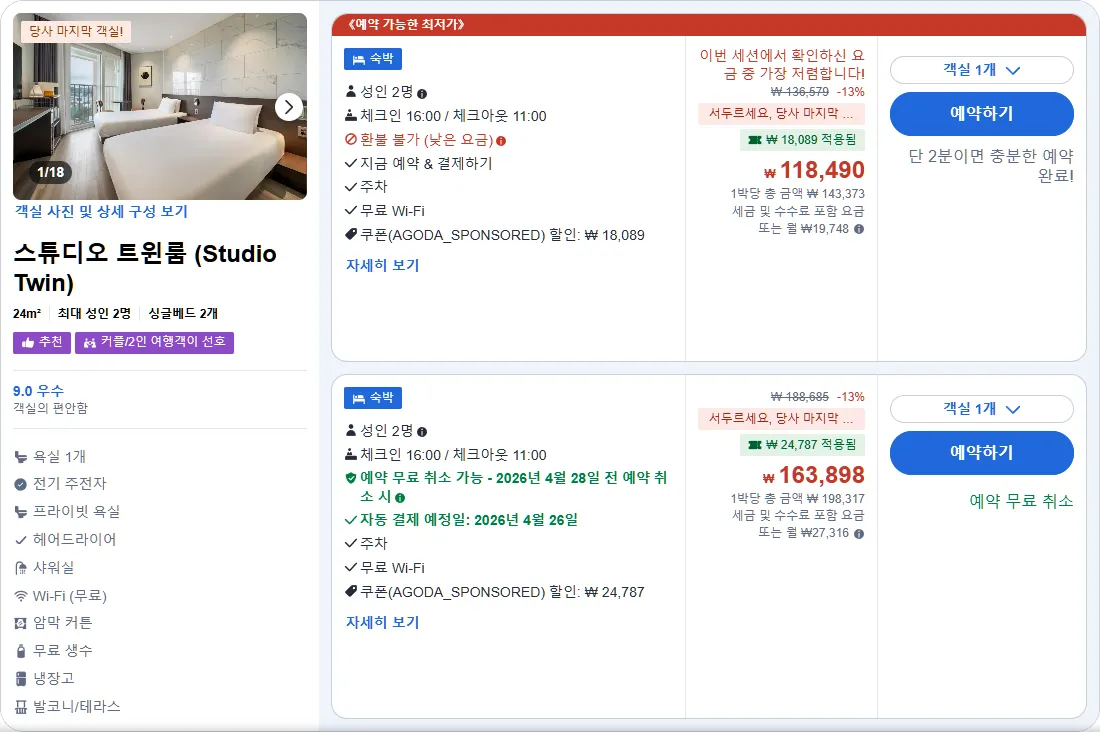Click the check-in clock icon in first offer
Image resolution: width=1100 pixels, height=732 pixels.
[x=351, y=115]
